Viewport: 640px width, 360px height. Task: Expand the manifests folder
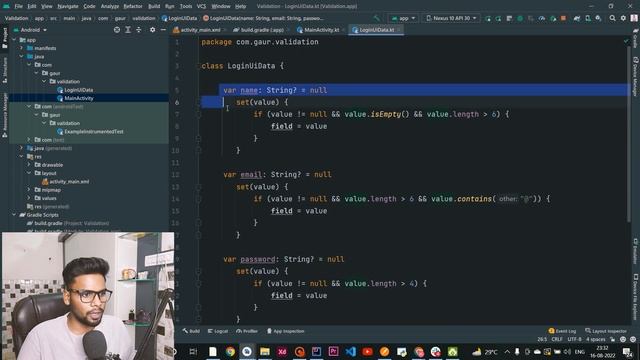pyautogui.click(x=22, y=48)
